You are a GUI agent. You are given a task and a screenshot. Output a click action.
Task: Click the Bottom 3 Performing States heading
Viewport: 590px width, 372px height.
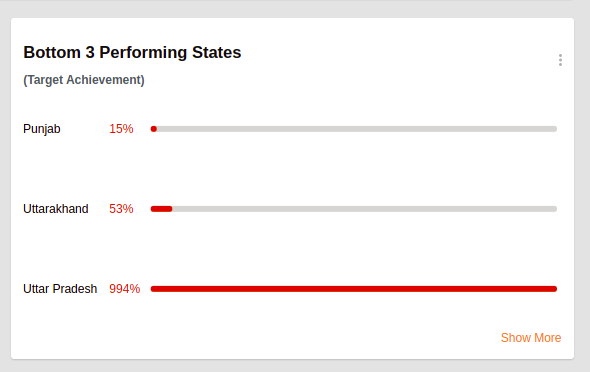pyautogui.click(x=132, y=52)
